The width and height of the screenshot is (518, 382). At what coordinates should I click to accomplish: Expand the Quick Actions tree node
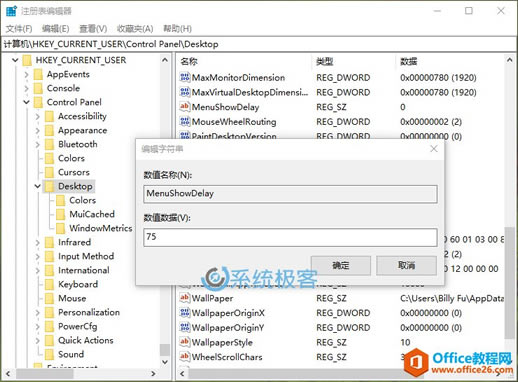37,340
